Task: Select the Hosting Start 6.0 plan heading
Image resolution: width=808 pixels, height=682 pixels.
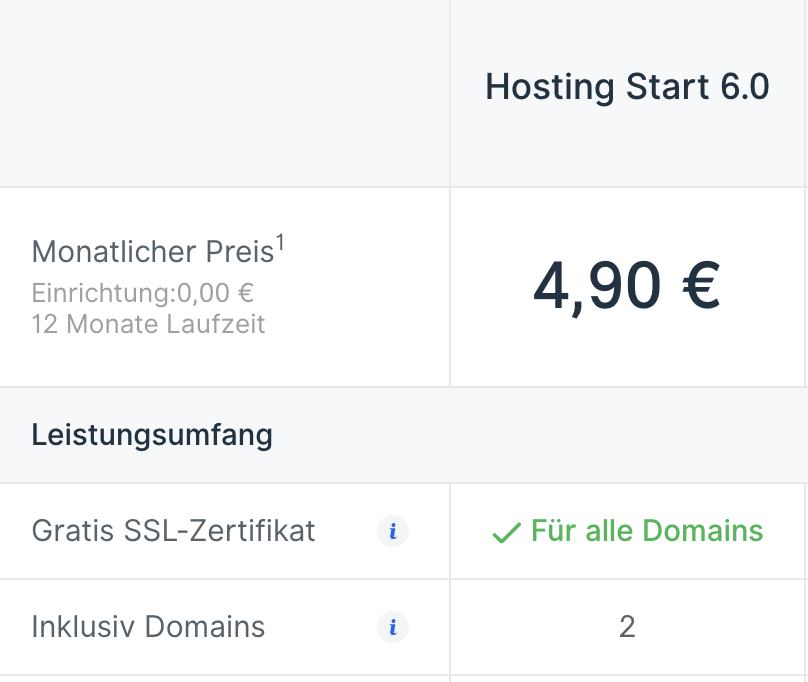Action: [627, 88]
